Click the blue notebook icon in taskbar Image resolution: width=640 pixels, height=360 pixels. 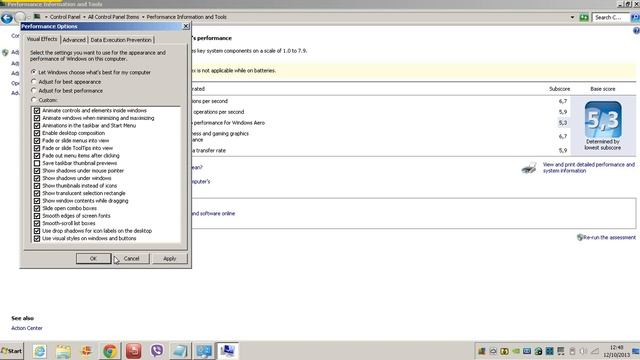[180, 351]
